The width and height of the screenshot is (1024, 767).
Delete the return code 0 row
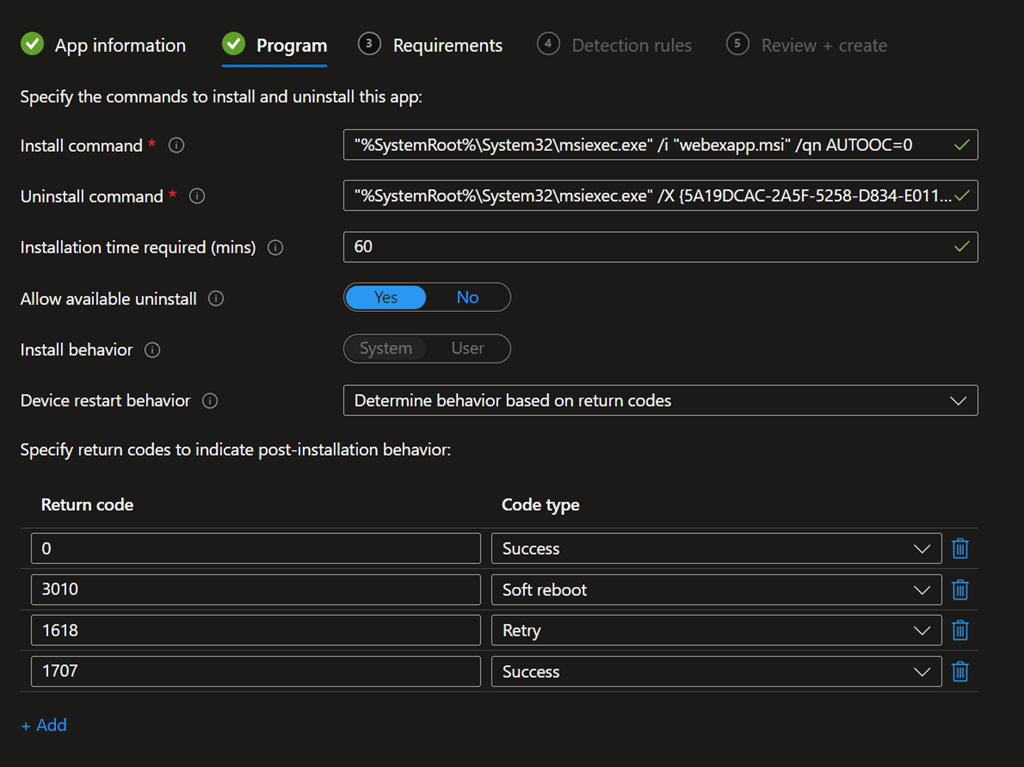960,548
